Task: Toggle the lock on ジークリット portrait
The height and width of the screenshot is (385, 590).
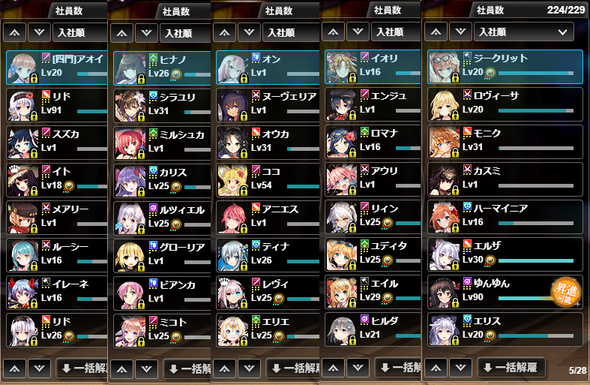Action: (455, 78)
